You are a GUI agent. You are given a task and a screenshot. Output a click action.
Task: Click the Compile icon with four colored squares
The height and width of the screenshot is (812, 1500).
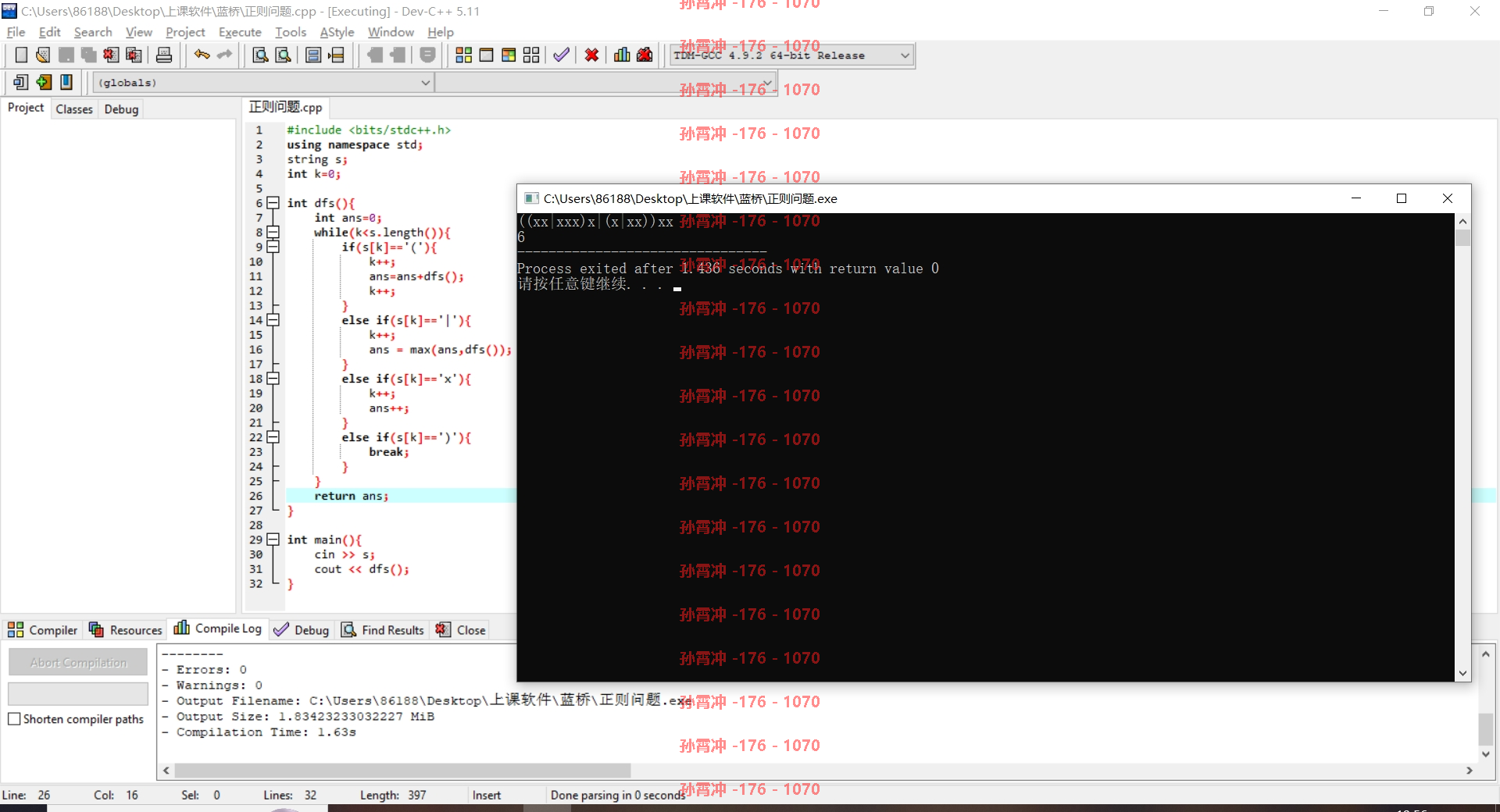coord(463,55)
